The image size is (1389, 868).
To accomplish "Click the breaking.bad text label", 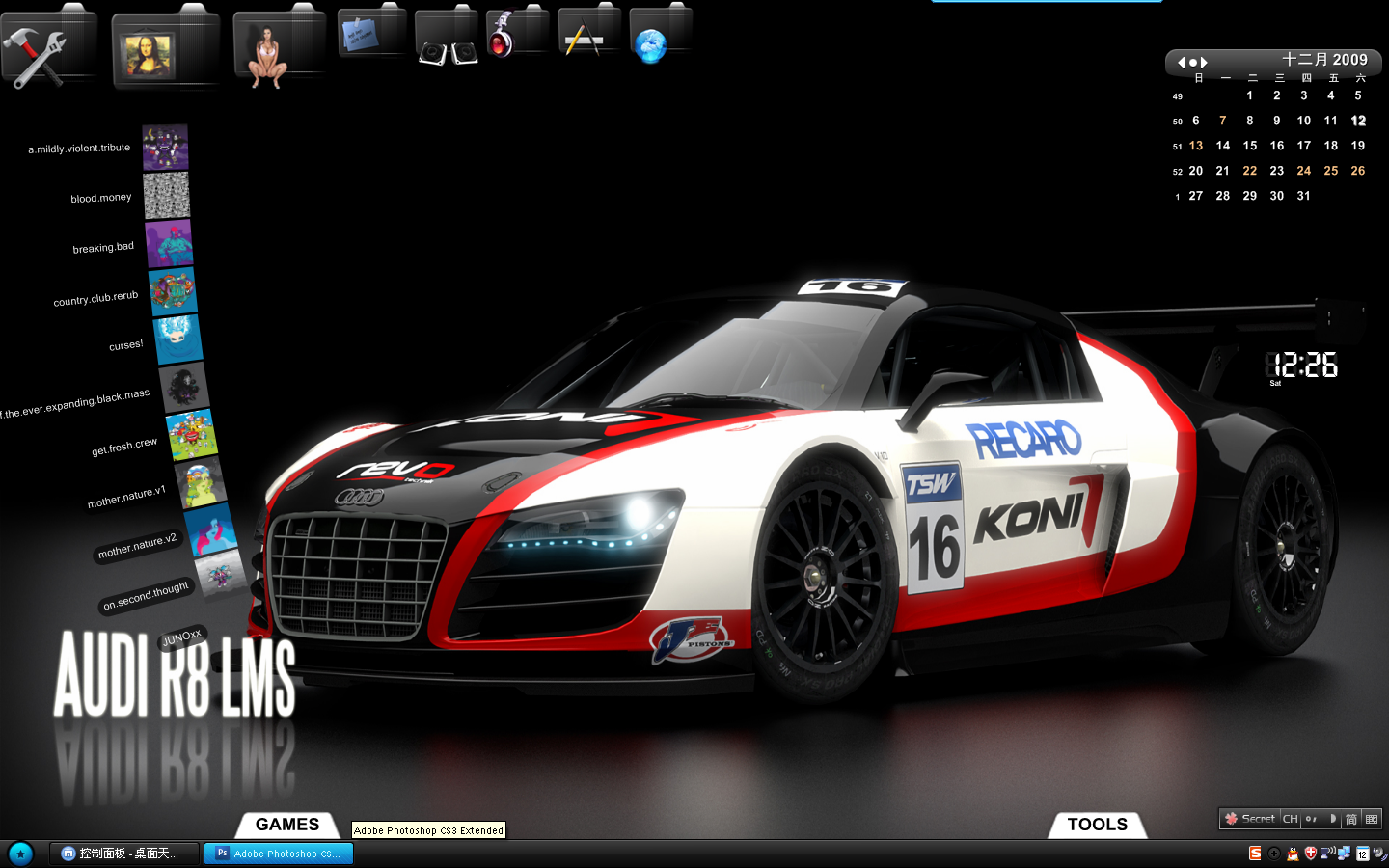I will (103, 248).
